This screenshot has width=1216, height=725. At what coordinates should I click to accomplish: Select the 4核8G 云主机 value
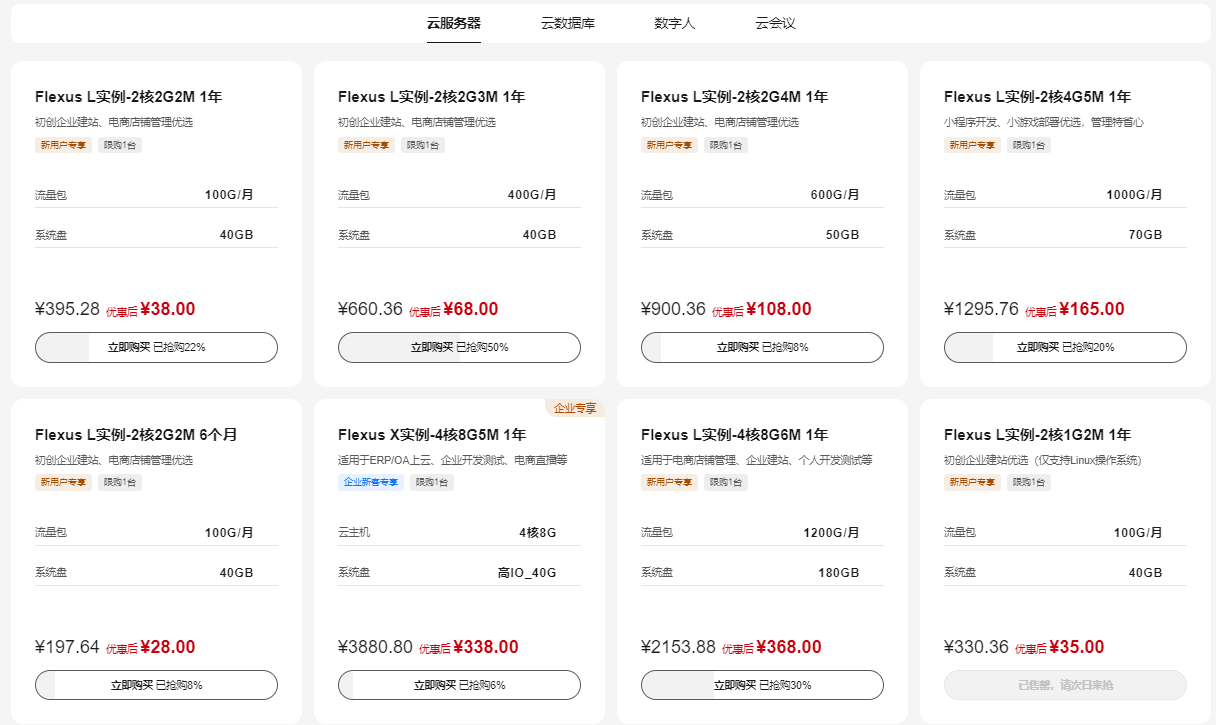tap(538, 533)
